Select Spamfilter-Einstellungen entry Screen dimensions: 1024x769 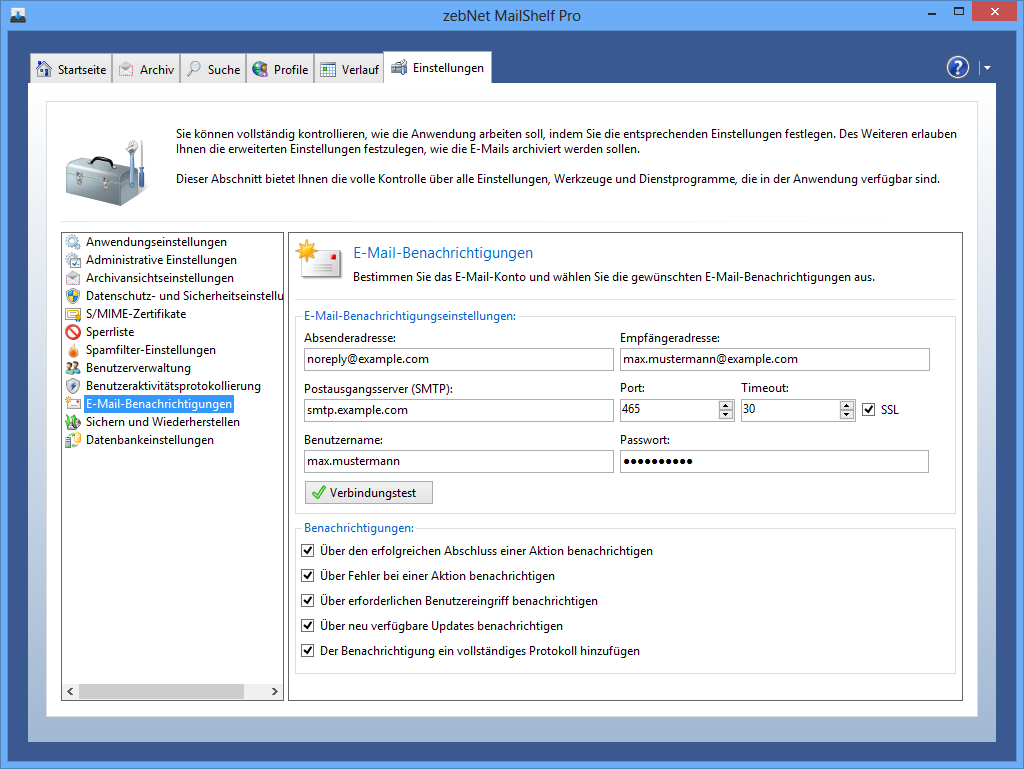(151, 350)
